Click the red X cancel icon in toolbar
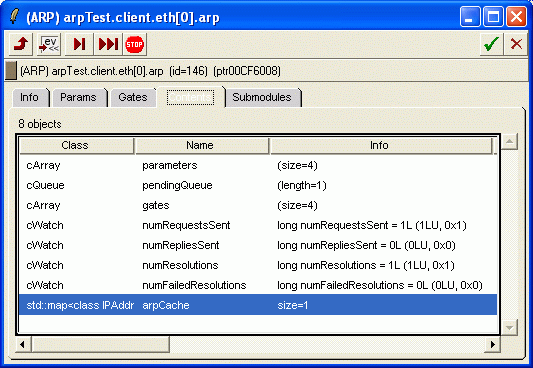This screenshot has height=368, width=533. [x=516, y=44]
